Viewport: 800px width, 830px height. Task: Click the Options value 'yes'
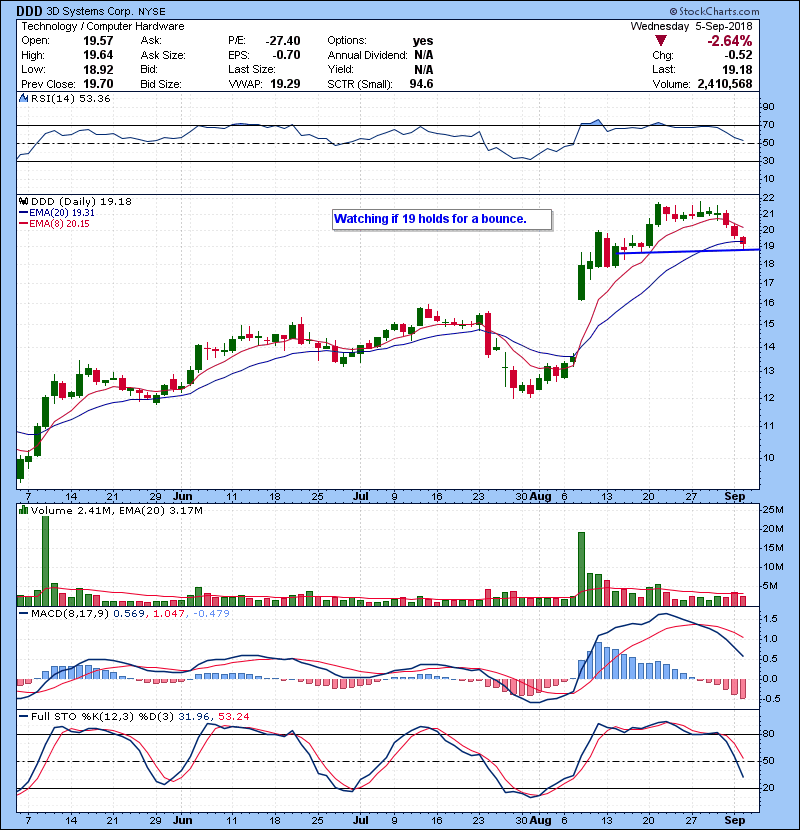coord(423,41)
